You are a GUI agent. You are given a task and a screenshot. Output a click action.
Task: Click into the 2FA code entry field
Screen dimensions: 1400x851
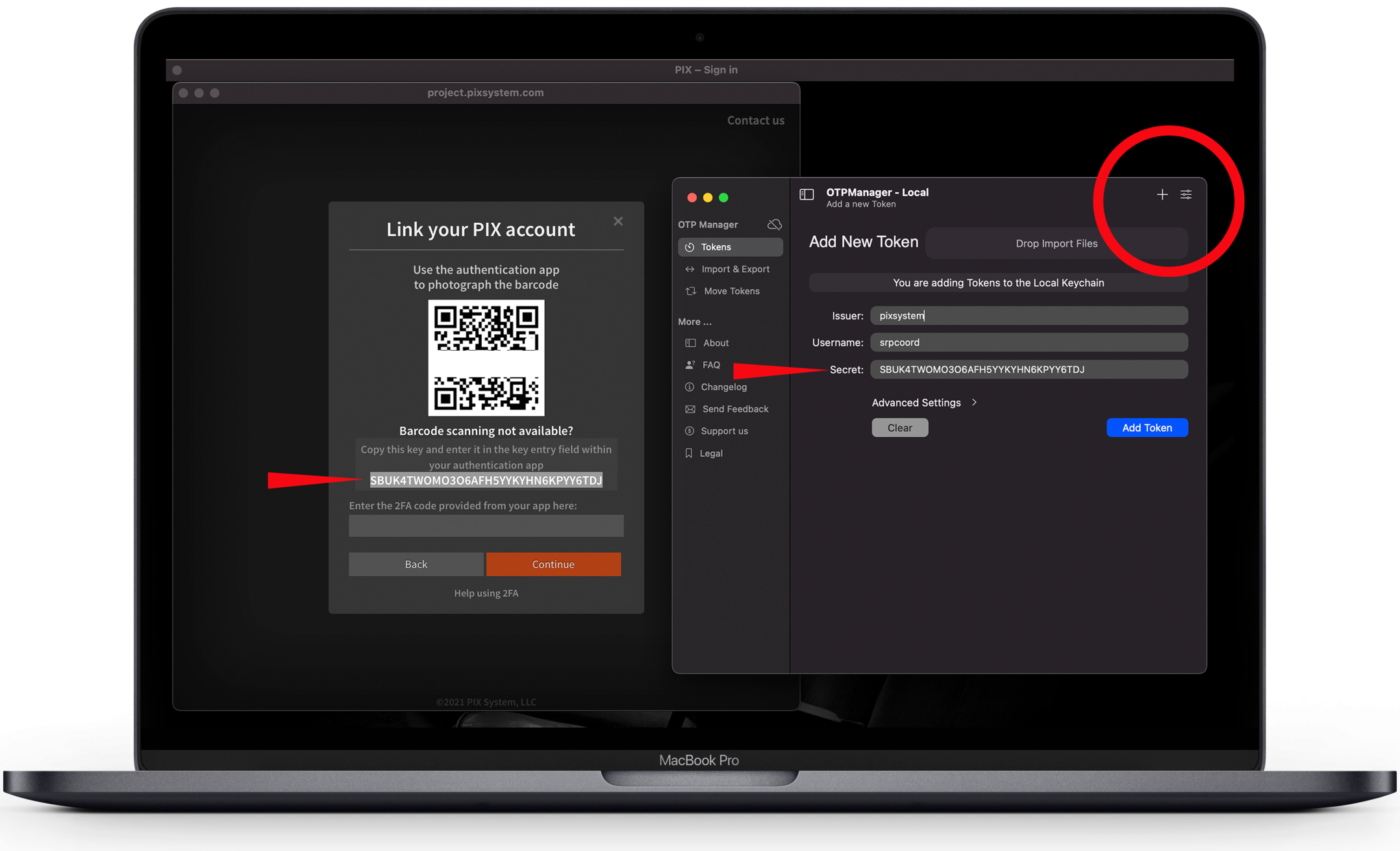[x=486, y=526]
